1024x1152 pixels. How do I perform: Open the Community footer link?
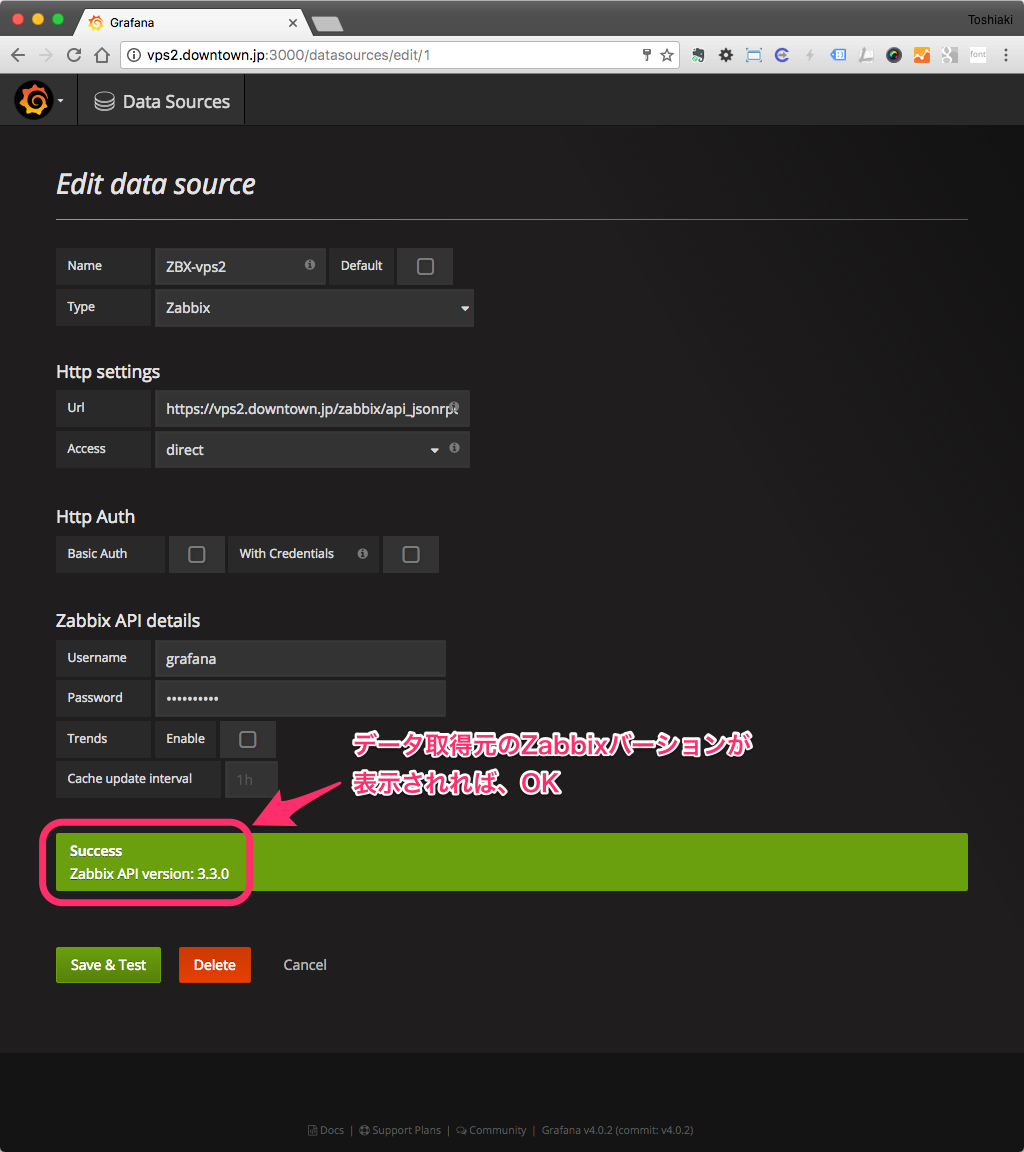point(491,1130)
